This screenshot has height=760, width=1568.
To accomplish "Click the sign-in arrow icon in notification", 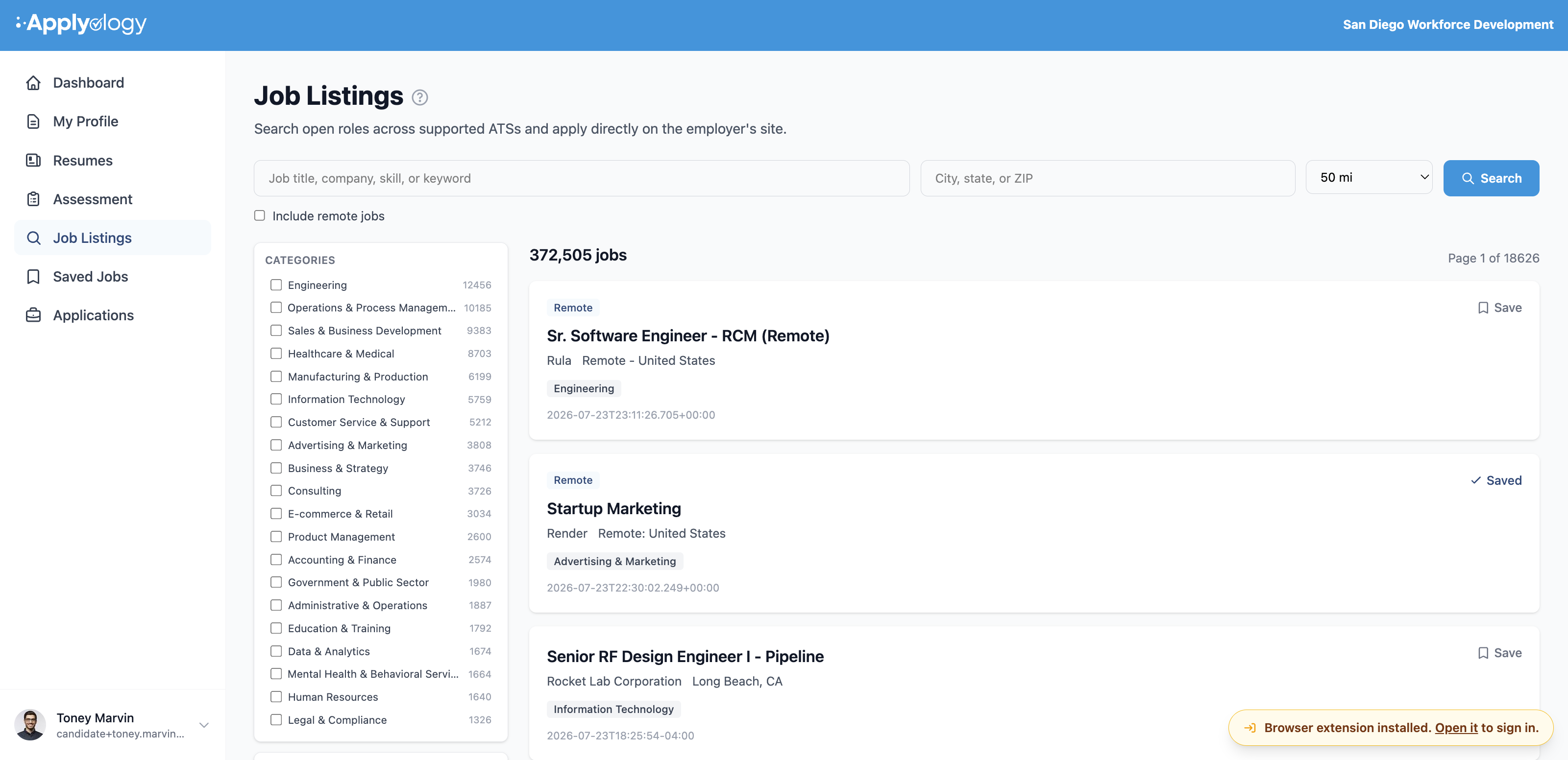I will (1250, 728).
